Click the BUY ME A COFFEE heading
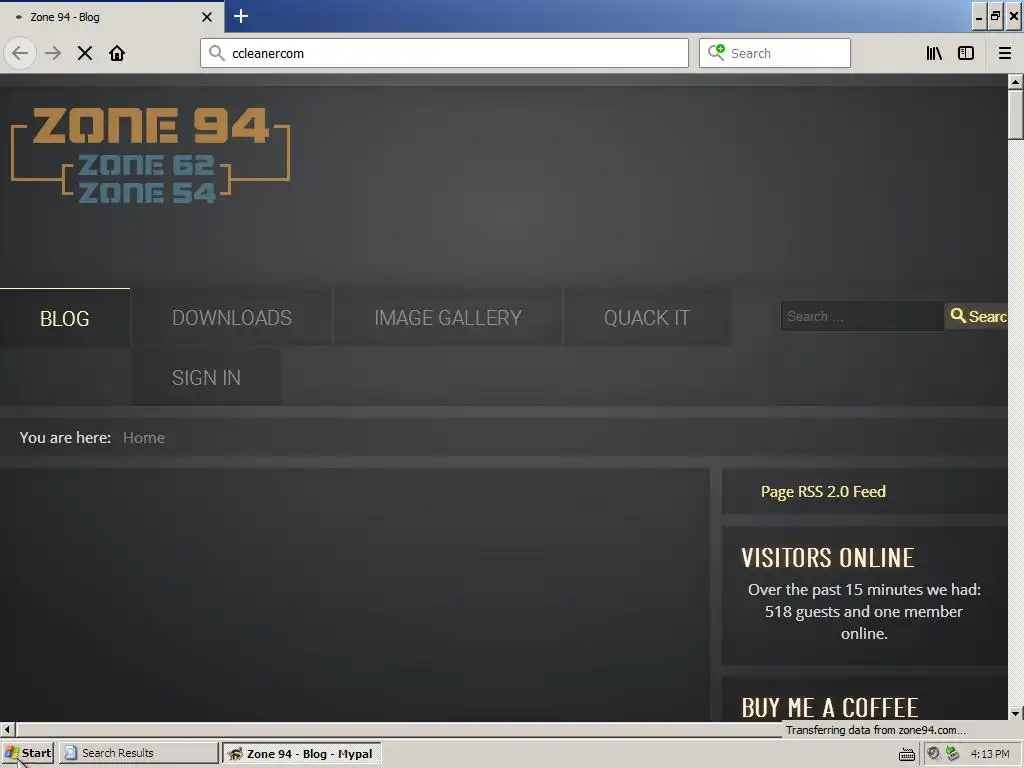 (829, 708)
